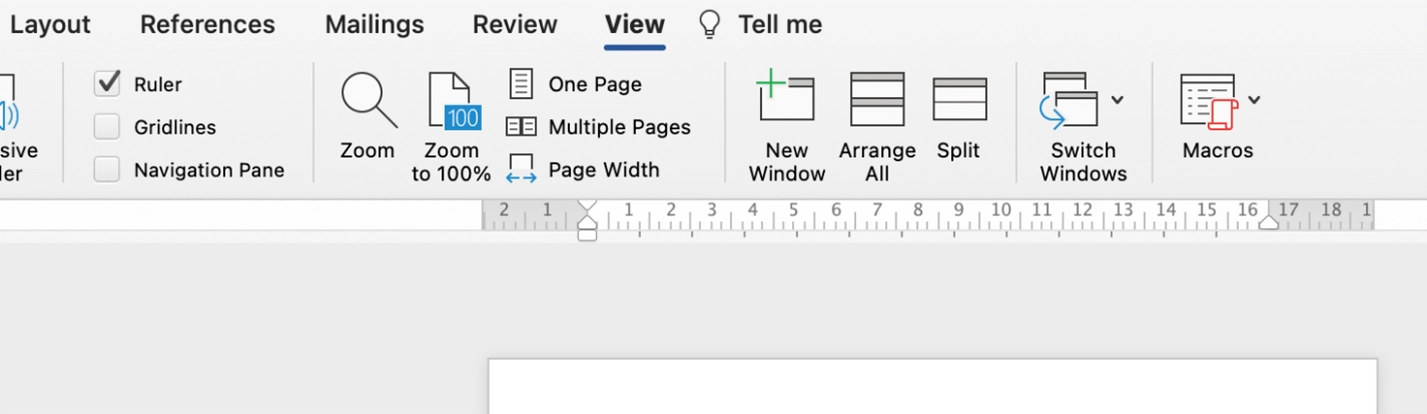
Task: Fit document to Page Width icon
Action: [521, 169]
